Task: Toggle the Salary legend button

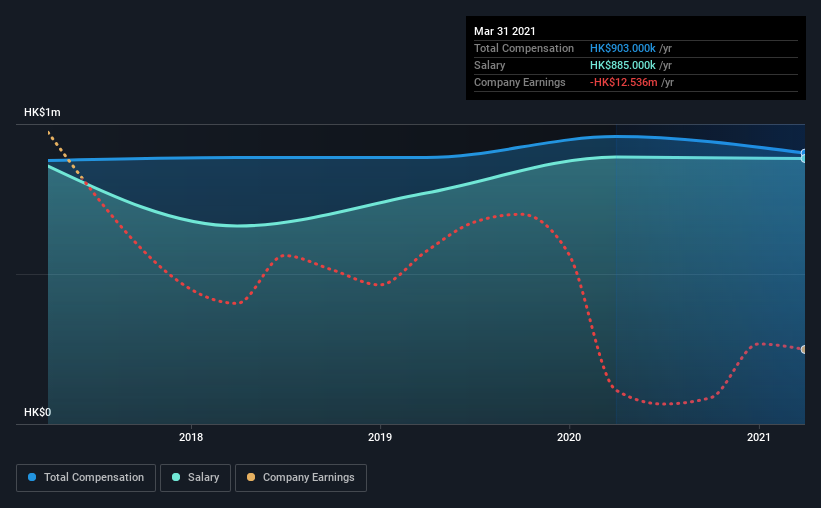Action: 195,478
